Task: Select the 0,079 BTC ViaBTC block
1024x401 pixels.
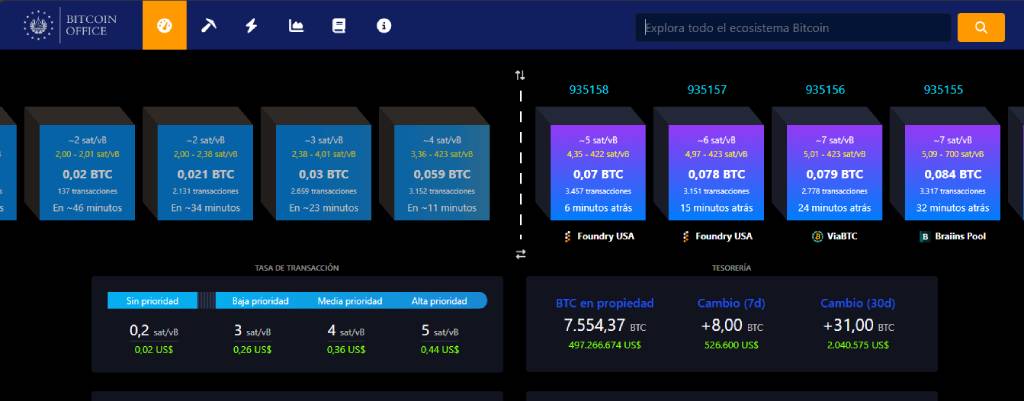Action: coord(834,172)
